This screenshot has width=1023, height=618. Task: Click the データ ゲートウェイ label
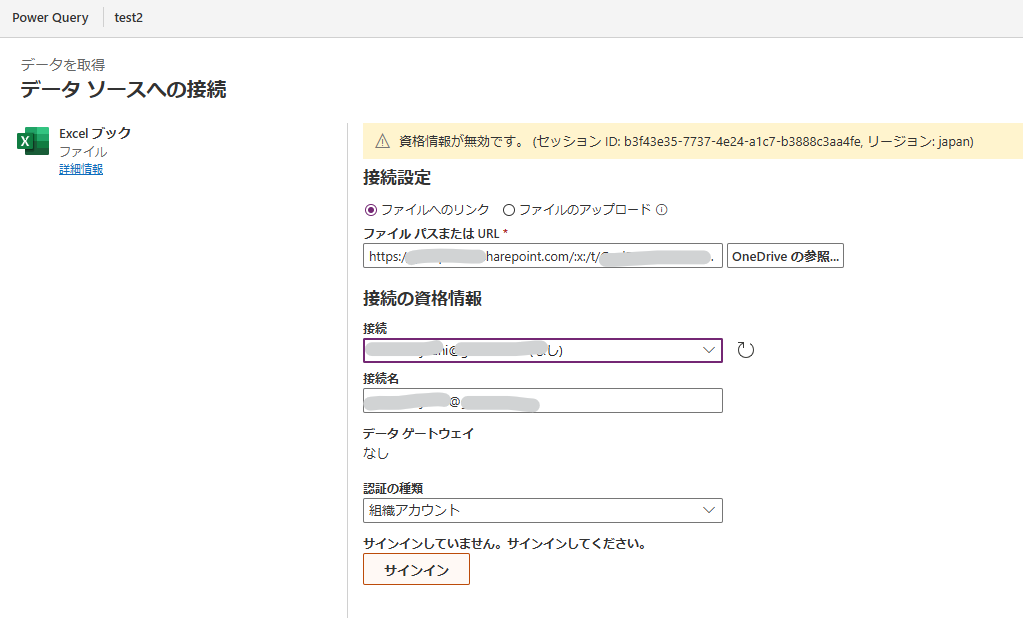pyautogui.click(x=418, y=433)
